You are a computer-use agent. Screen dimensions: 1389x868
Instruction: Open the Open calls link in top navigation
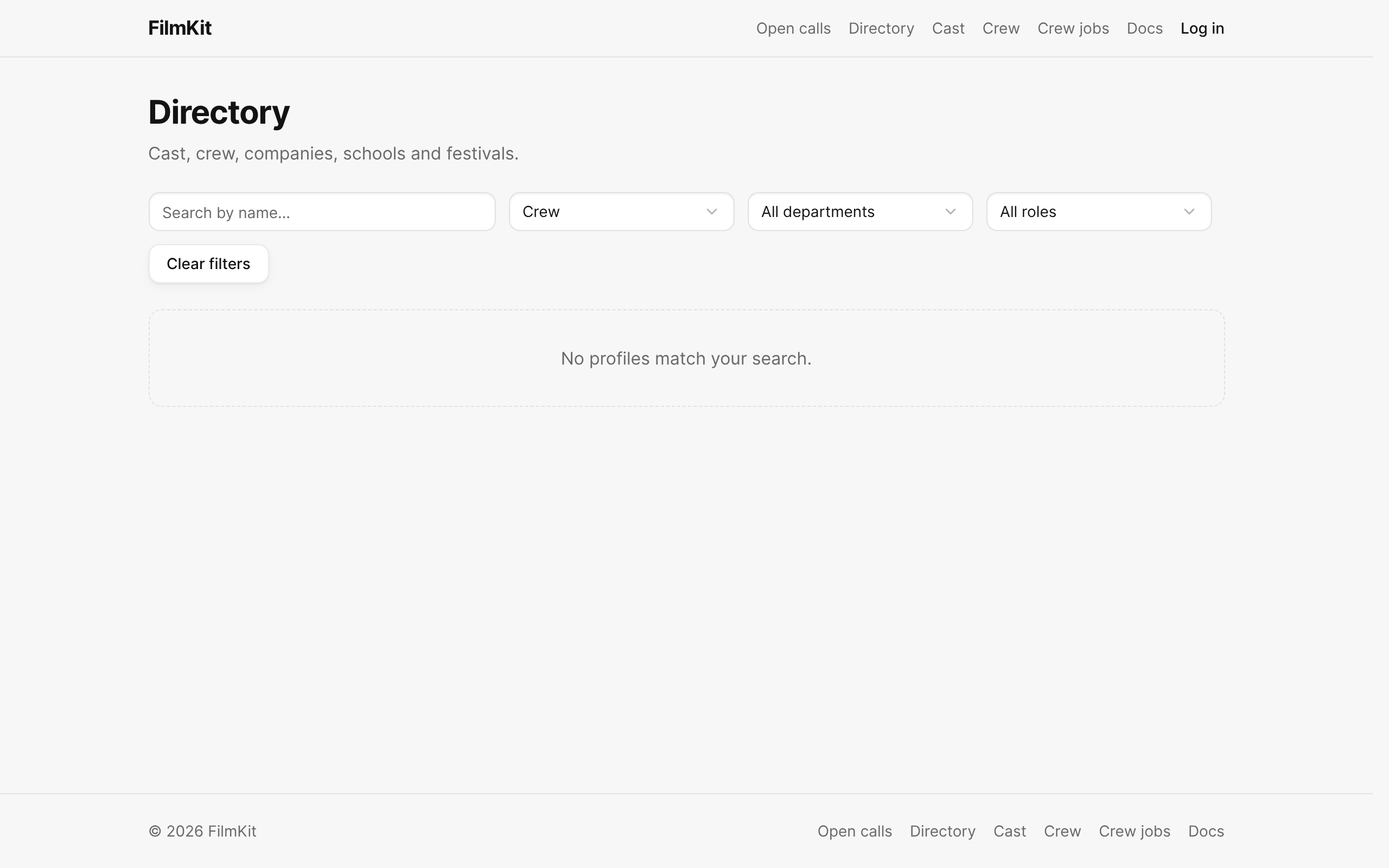pyautogui.click(x=793, y=28)
